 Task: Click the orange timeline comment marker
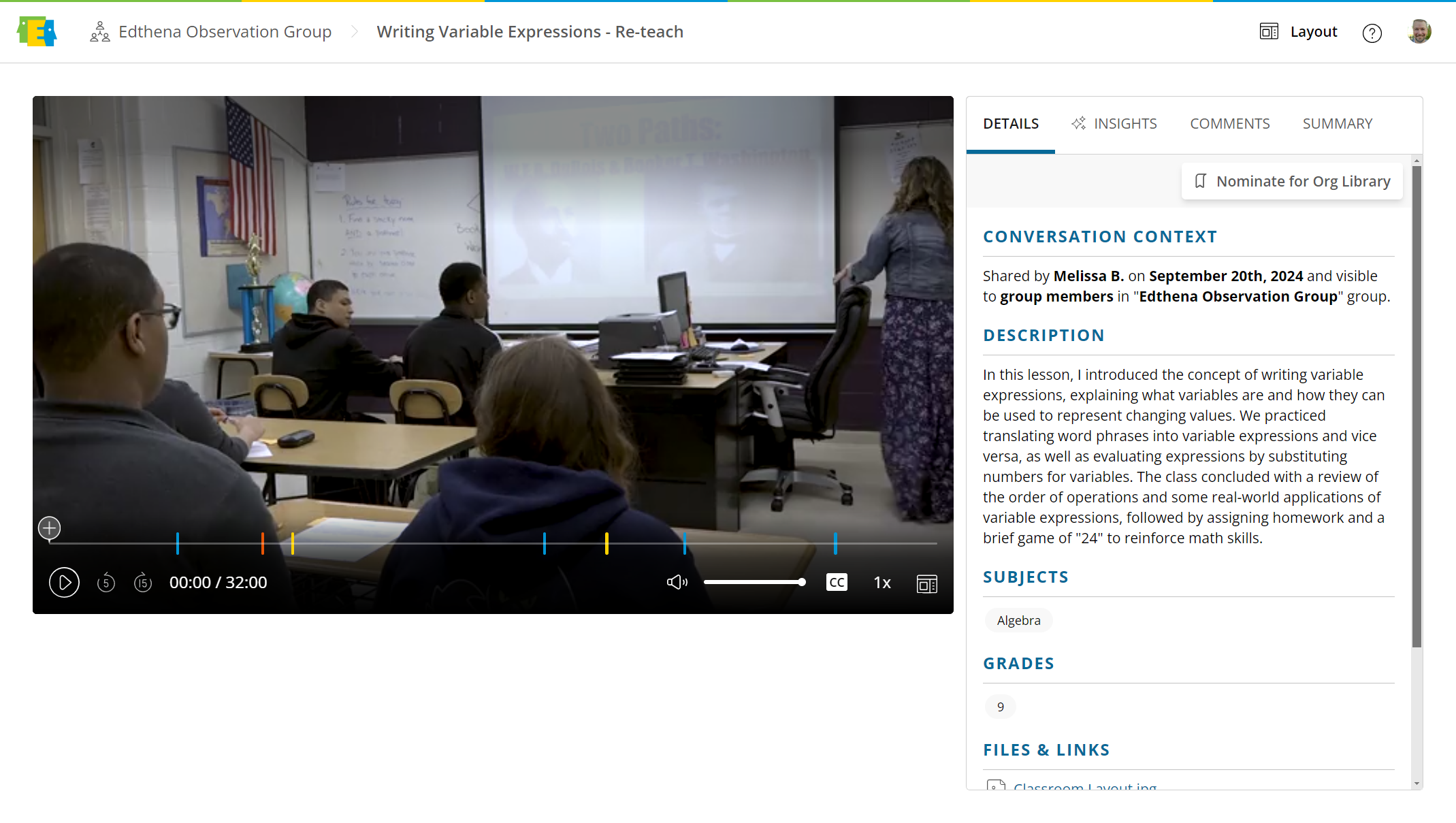point(263,543)
